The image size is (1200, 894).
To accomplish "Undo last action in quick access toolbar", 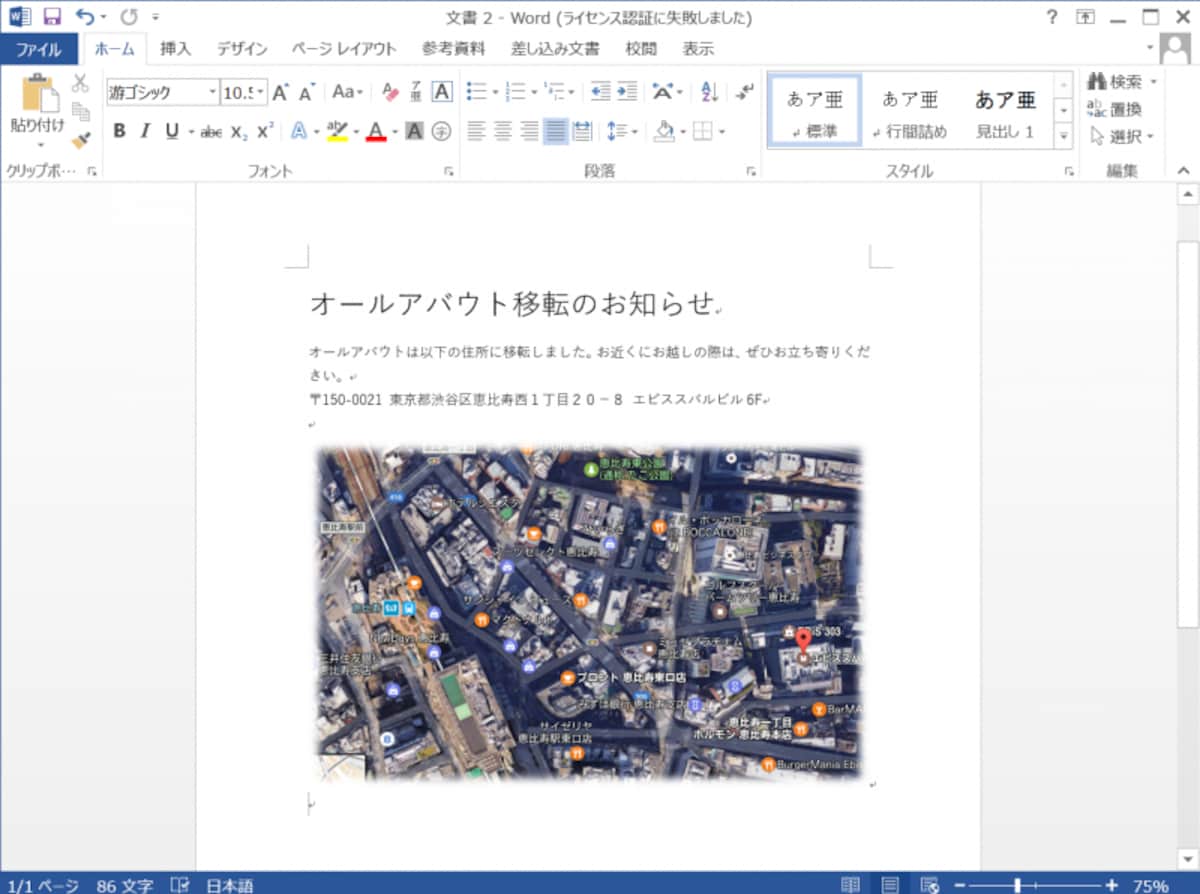I will [85, 17].
